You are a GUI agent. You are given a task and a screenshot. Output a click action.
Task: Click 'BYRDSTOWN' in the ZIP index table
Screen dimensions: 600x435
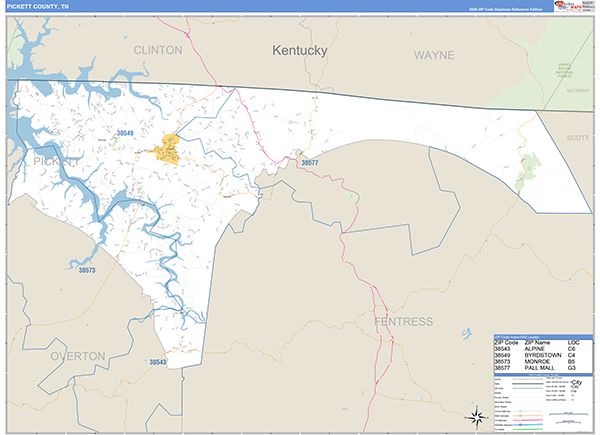point(543,355)
